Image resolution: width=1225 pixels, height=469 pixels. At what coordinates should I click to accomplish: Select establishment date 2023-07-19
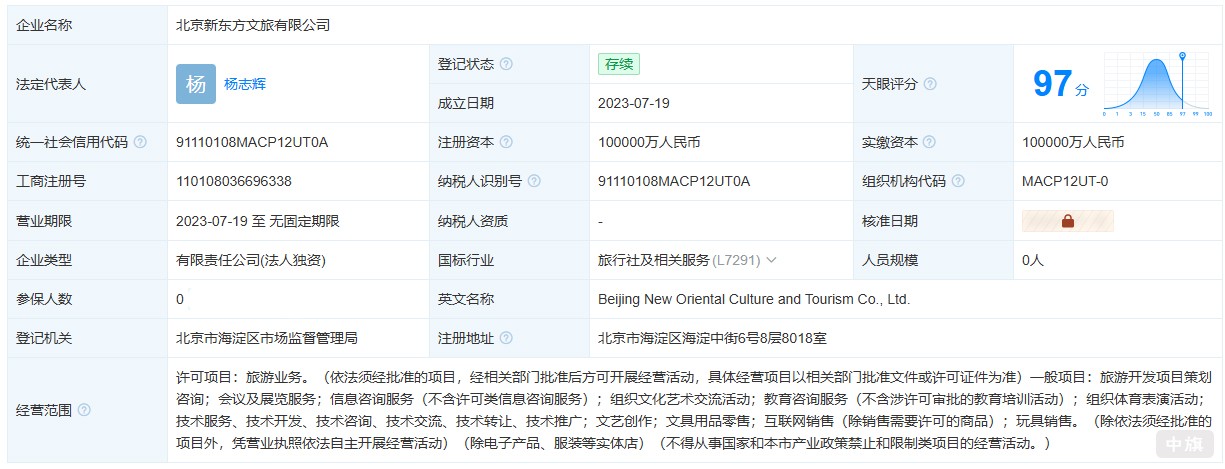[634, 103]
